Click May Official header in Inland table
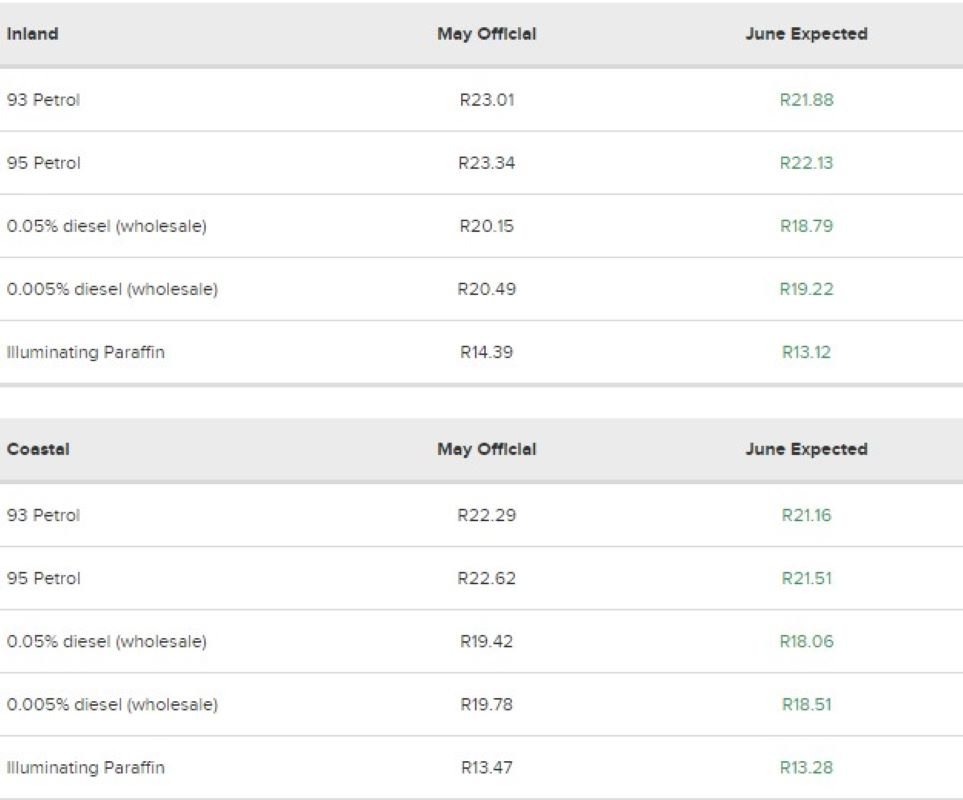Screen dimensions: 963x800 coord(486,34)
